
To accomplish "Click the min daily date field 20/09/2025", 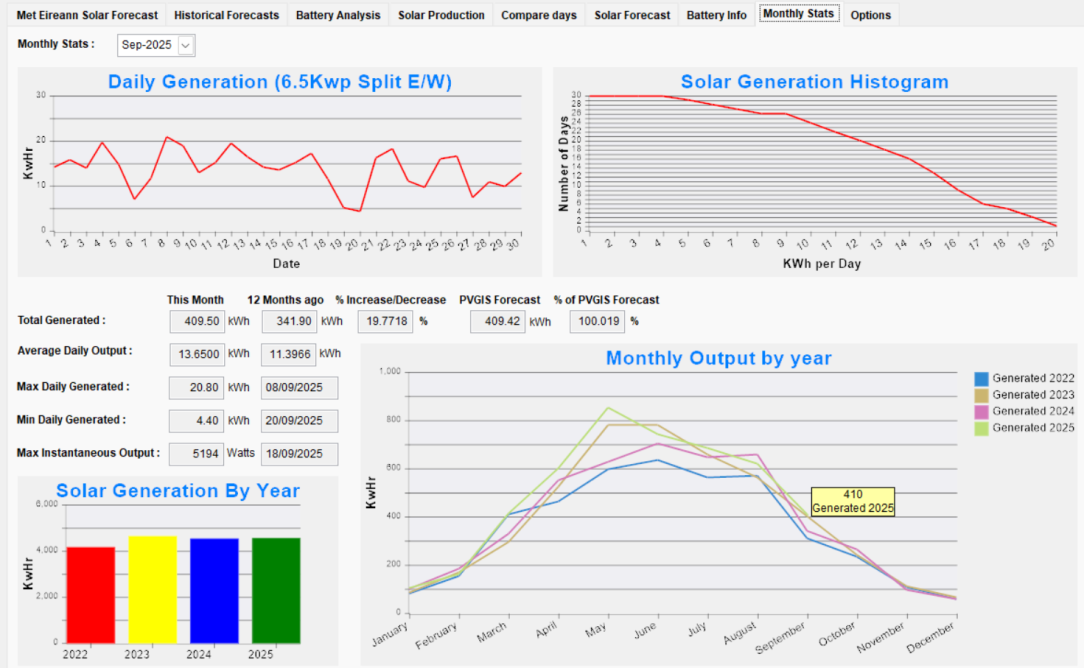I will [x=299, y=420].
